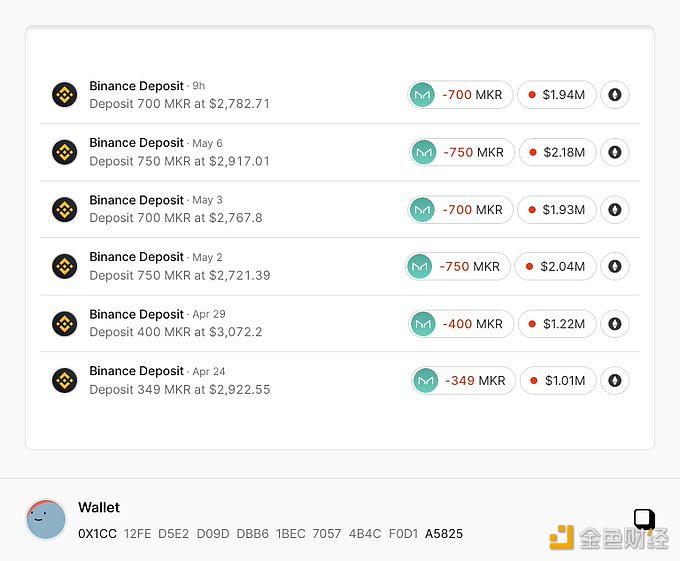Click -700 MKR pill on May 3 row
The width and height of the screenshot is (680, 561).
(460, 210)
